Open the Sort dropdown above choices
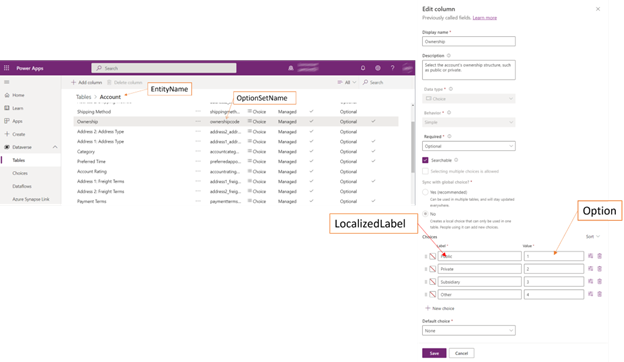 pyautogui.click(x=593, y=236)
